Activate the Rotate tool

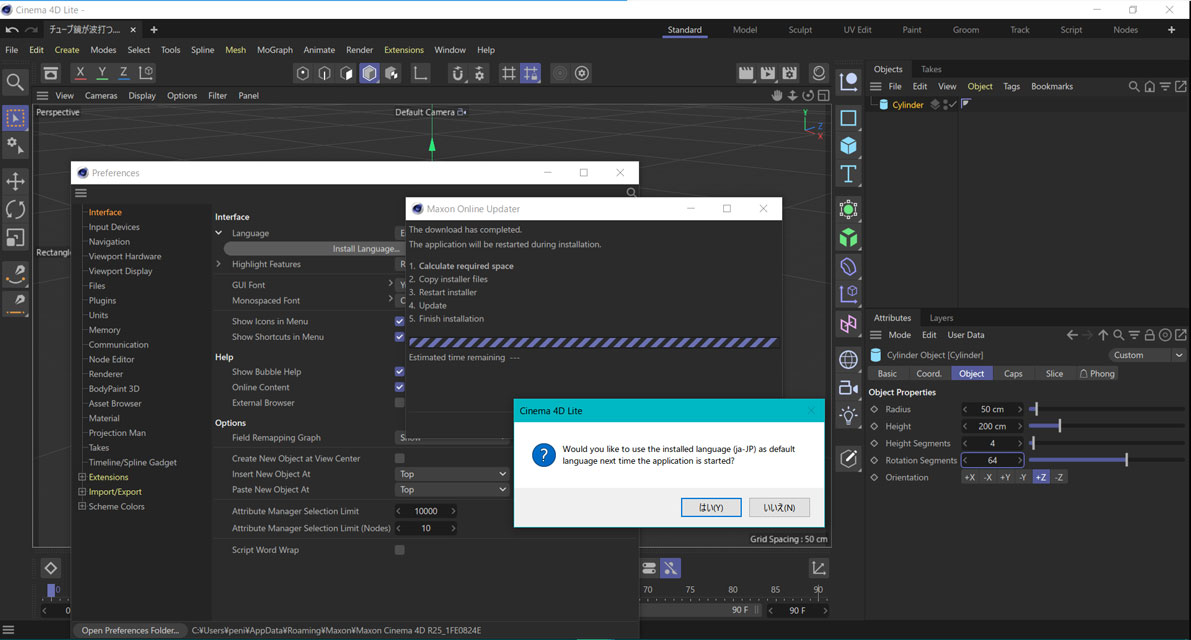tap(15, 209)
